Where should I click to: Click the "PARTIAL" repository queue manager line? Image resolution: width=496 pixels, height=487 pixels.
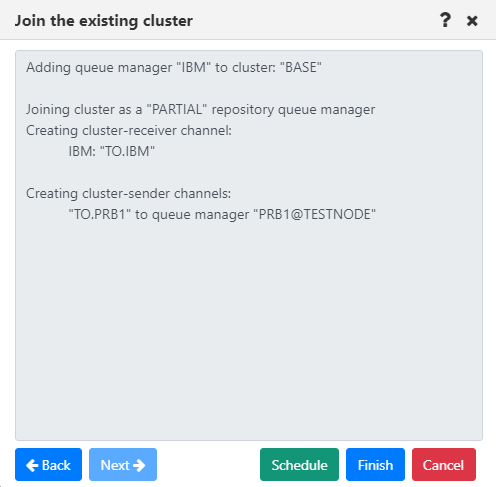coord(200,110)
